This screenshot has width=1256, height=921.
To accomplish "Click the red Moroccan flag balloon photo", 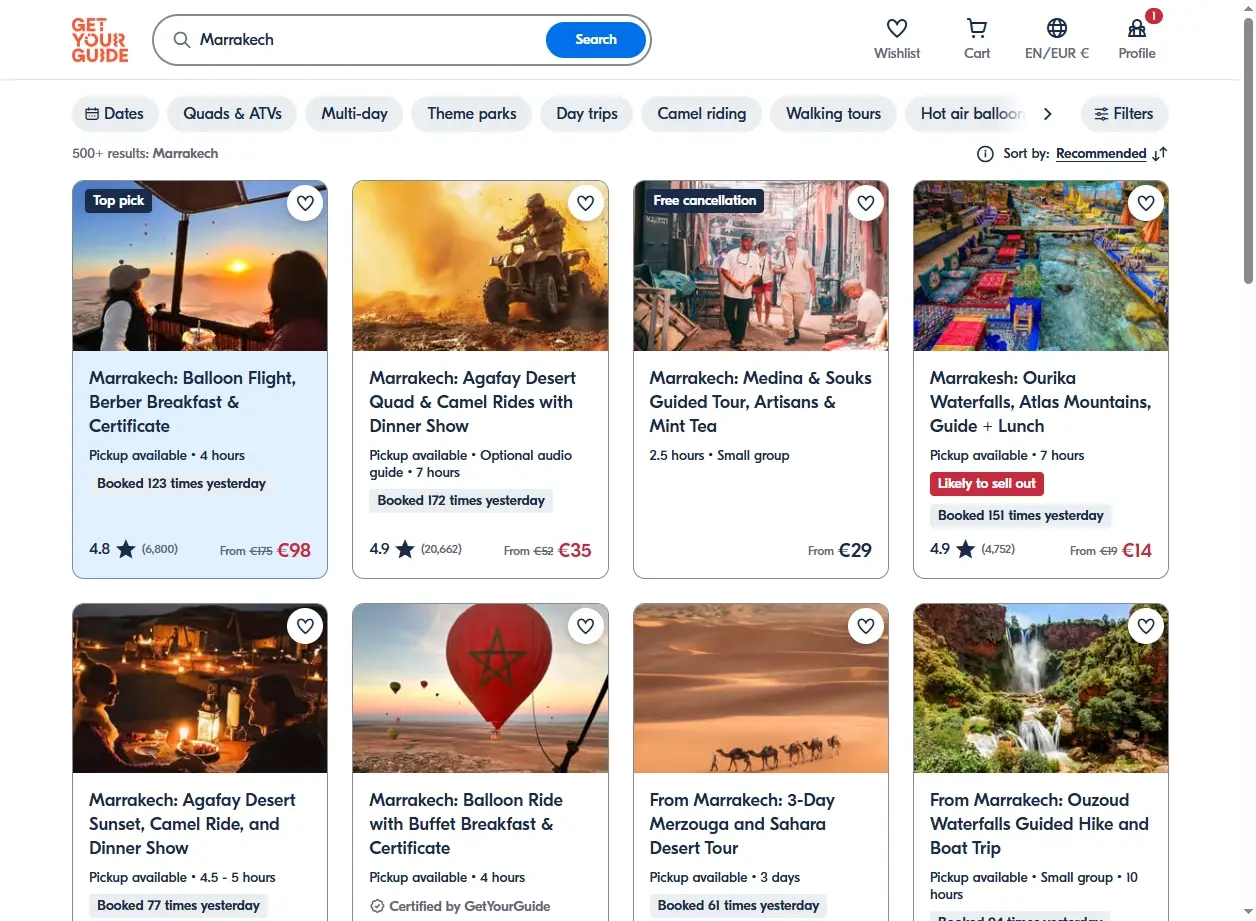I will tap(480, 688).
